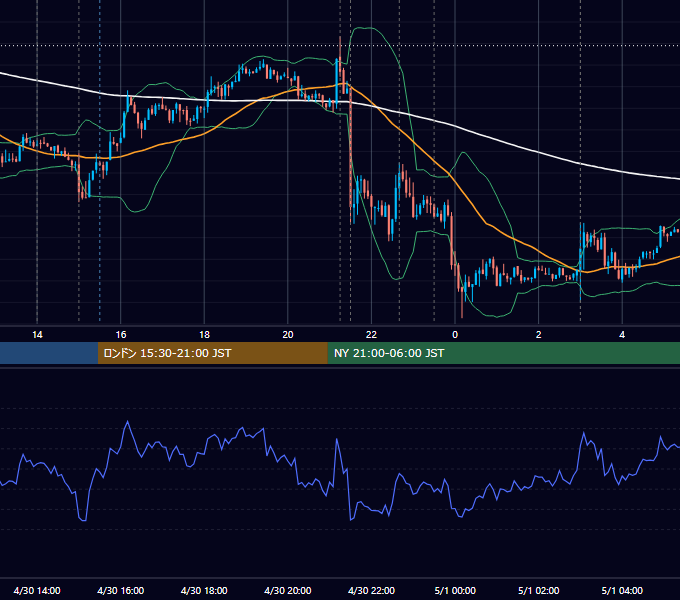Click the NY 21:00-06:00 JST session band
680x600 pixels.
coord(503,353)
